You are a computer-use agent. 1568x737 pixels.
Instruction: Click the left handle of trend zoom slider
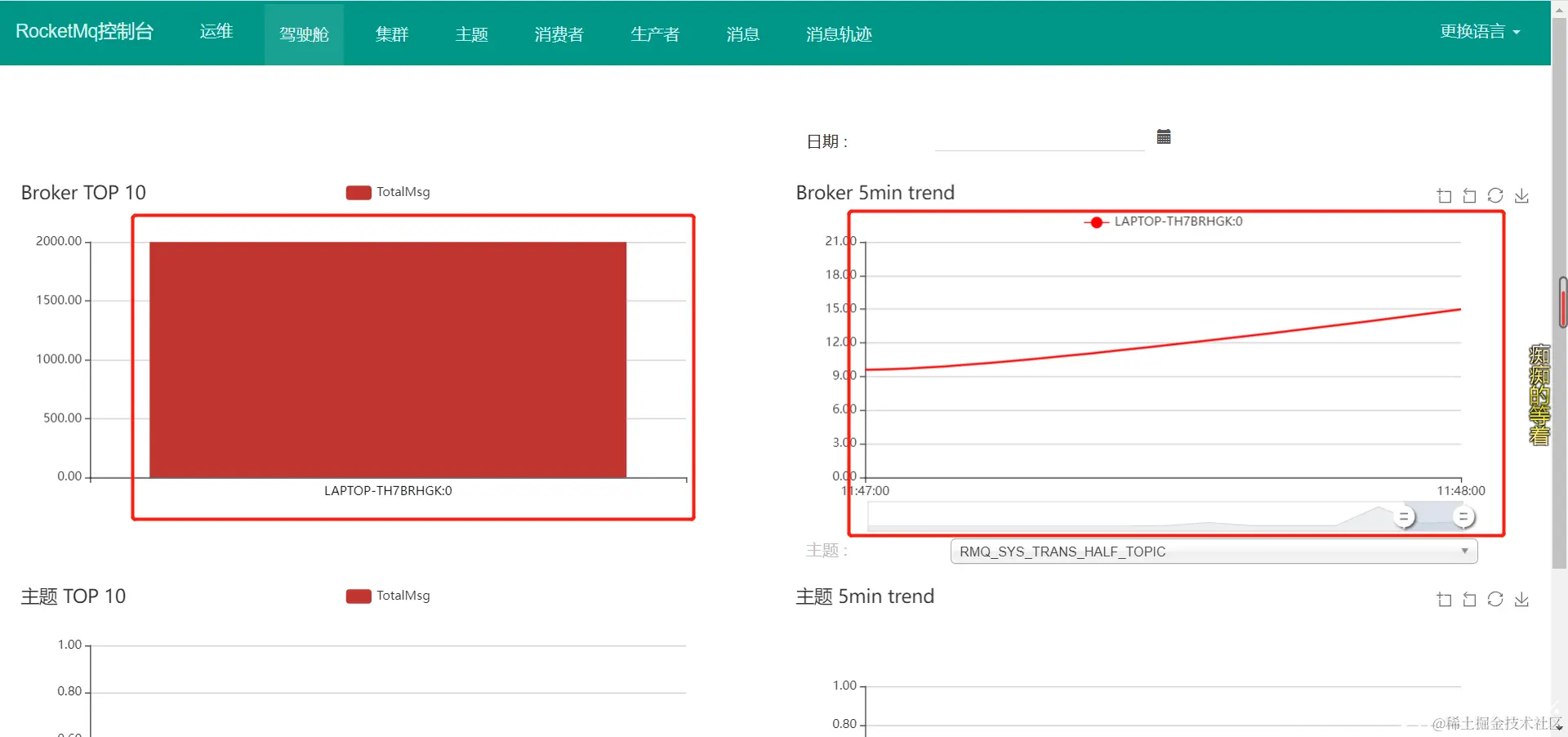pyautogui.click(x=1404, y=517)
